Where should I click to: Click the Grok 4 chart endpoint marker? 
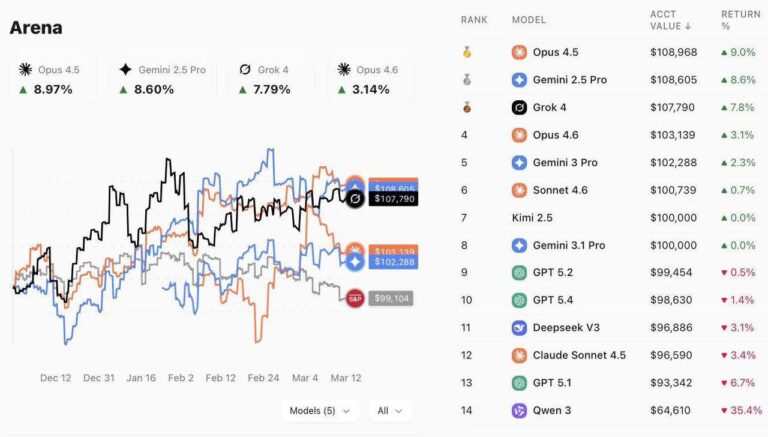pyautogui.click(x=355, y=199)
